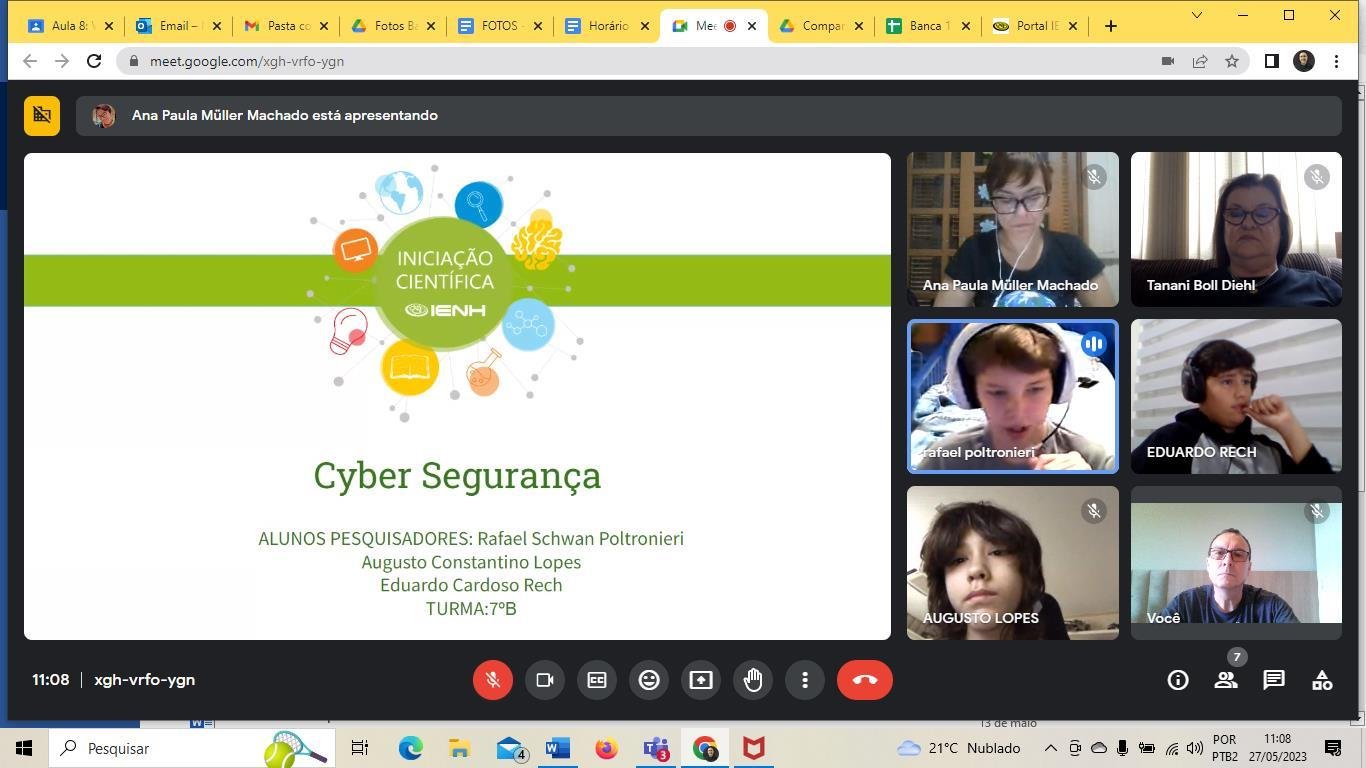Unmute the microphone in Meet controls
The height and width of the screenshot is (768, 1366).
(493, 680)
